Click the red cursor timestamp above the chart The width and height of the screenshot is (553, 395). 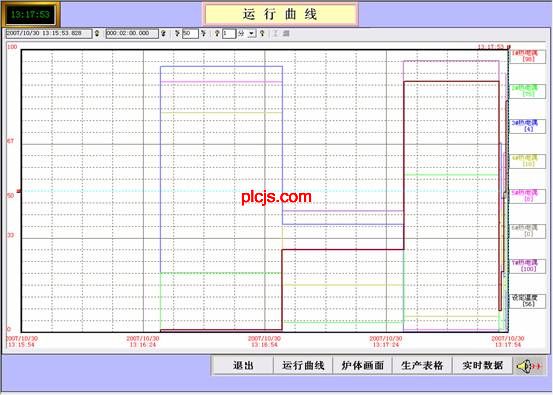(491, 47)
